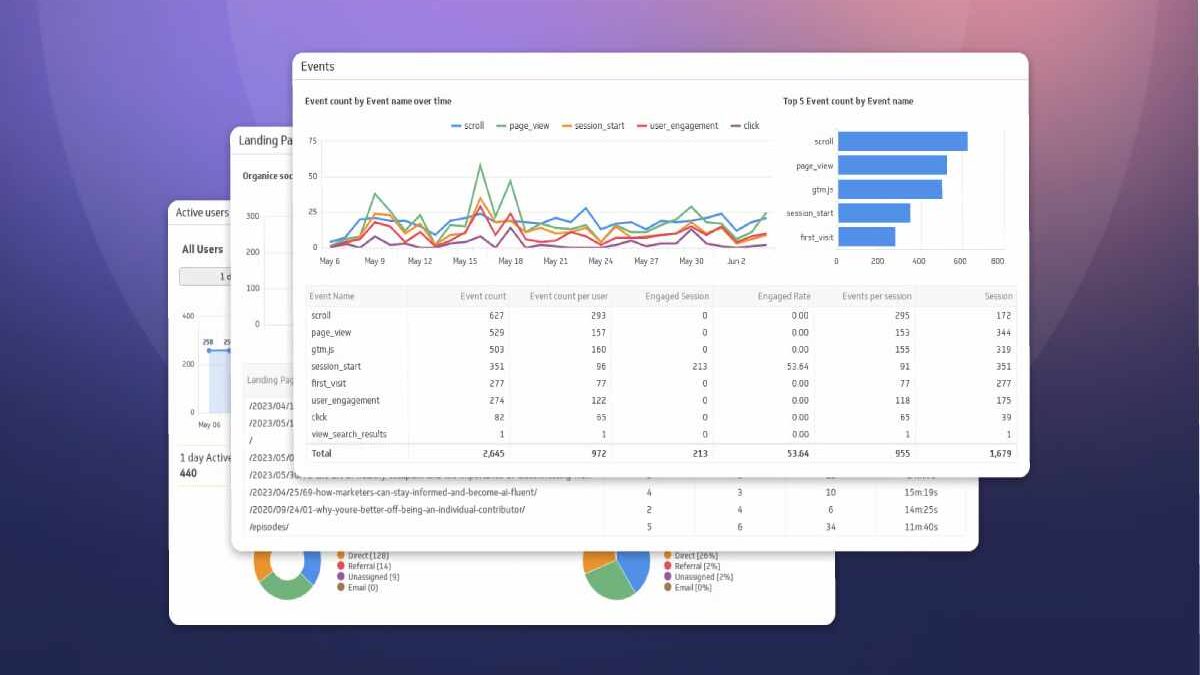Sort the table by Event count
Viewport: 1200px width, 675px height.
pyautogui.click(x=485, y=296)
